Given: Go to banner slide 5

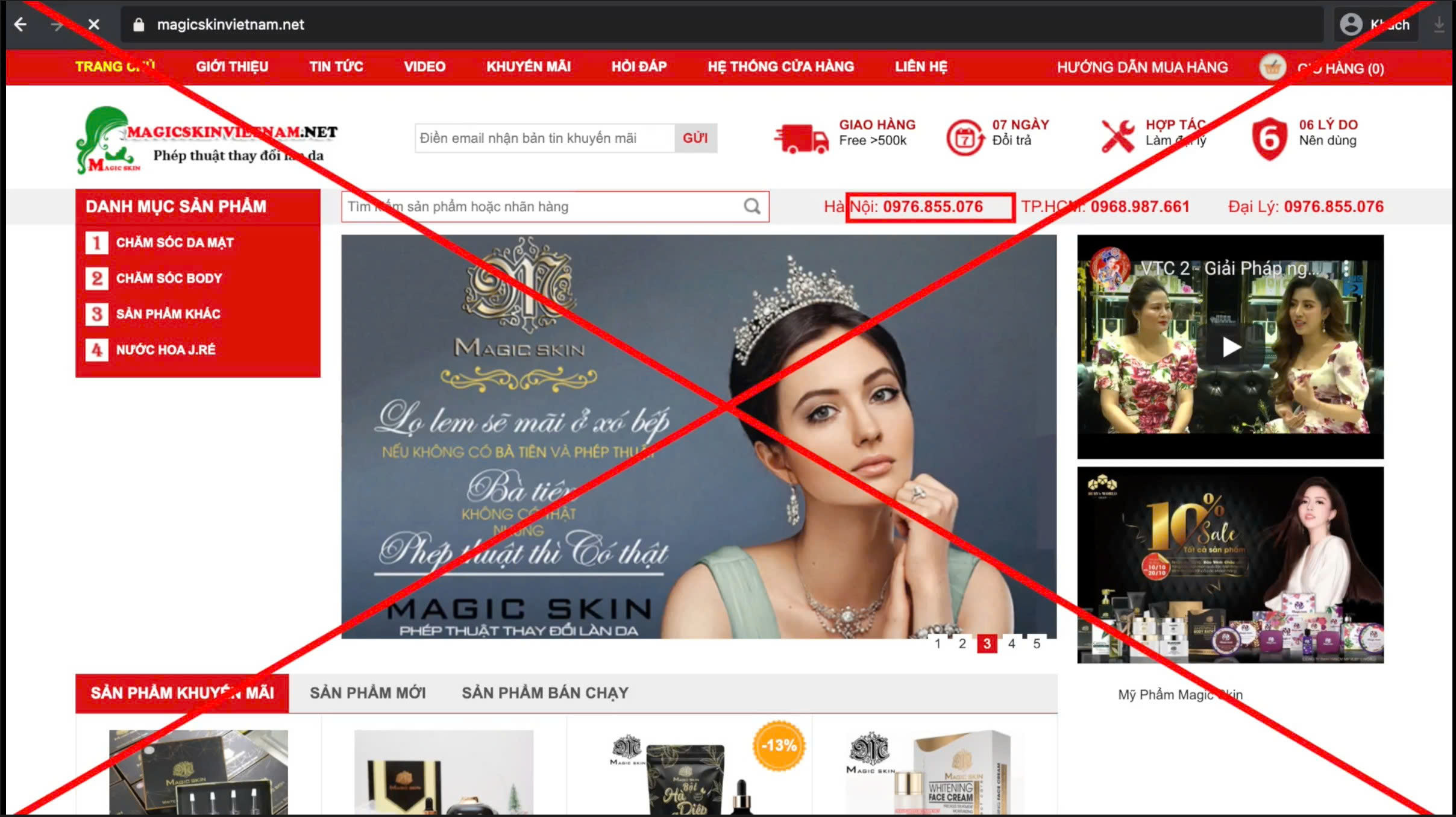Looking at the screenshot, I should 1037,643.
